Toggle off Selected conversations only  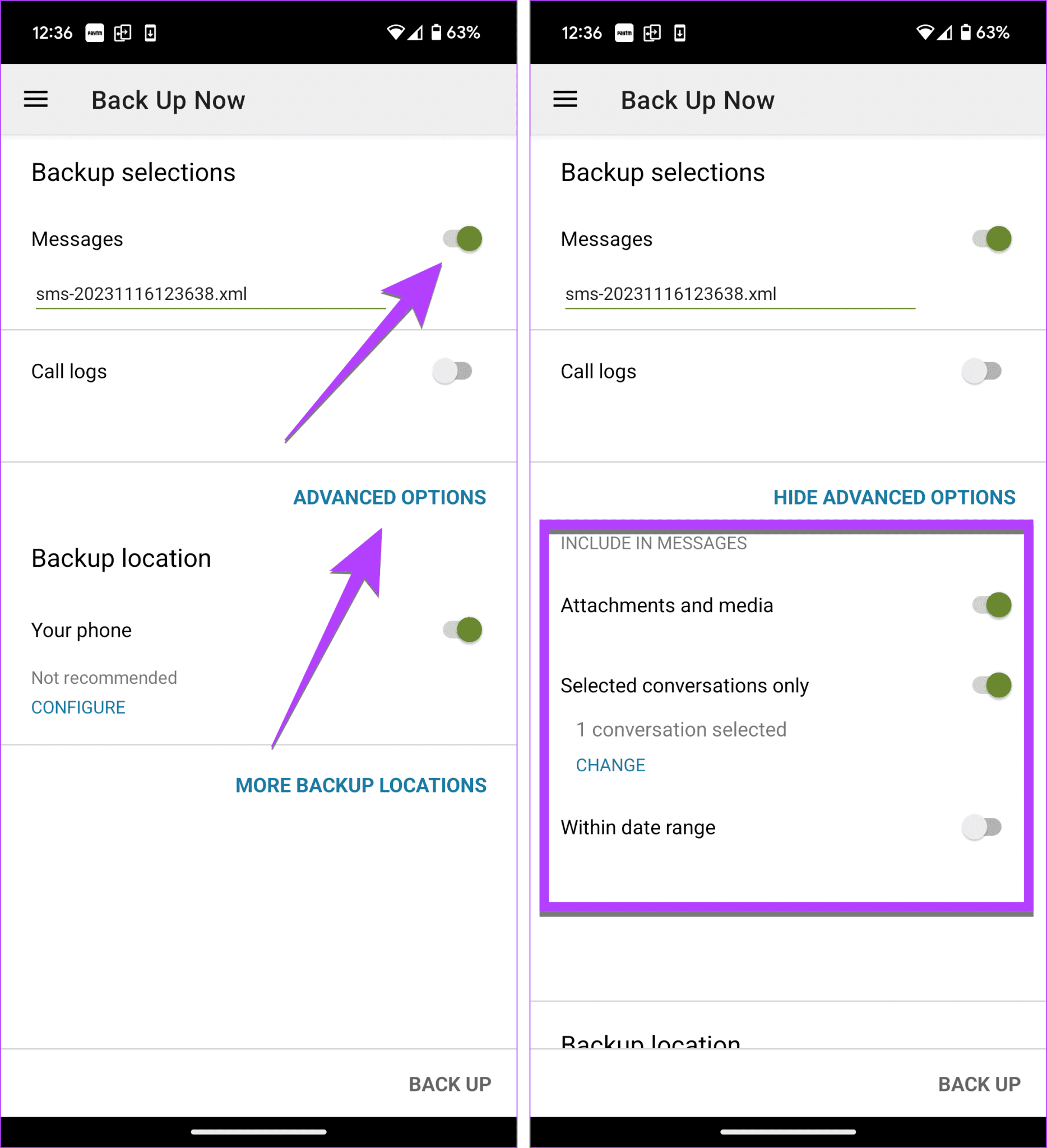pyautogui.click(x=993, y=686)
